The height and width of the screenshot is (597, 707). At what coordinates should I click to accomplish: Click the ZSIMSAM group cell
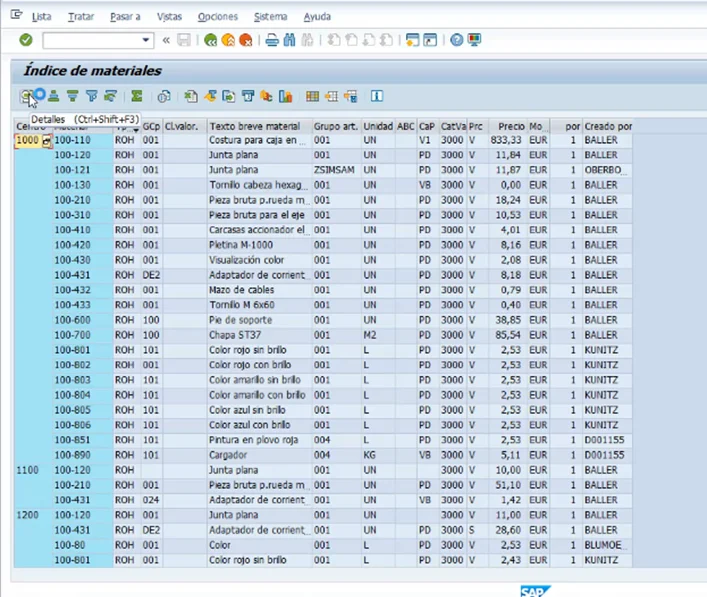point(336,170)
